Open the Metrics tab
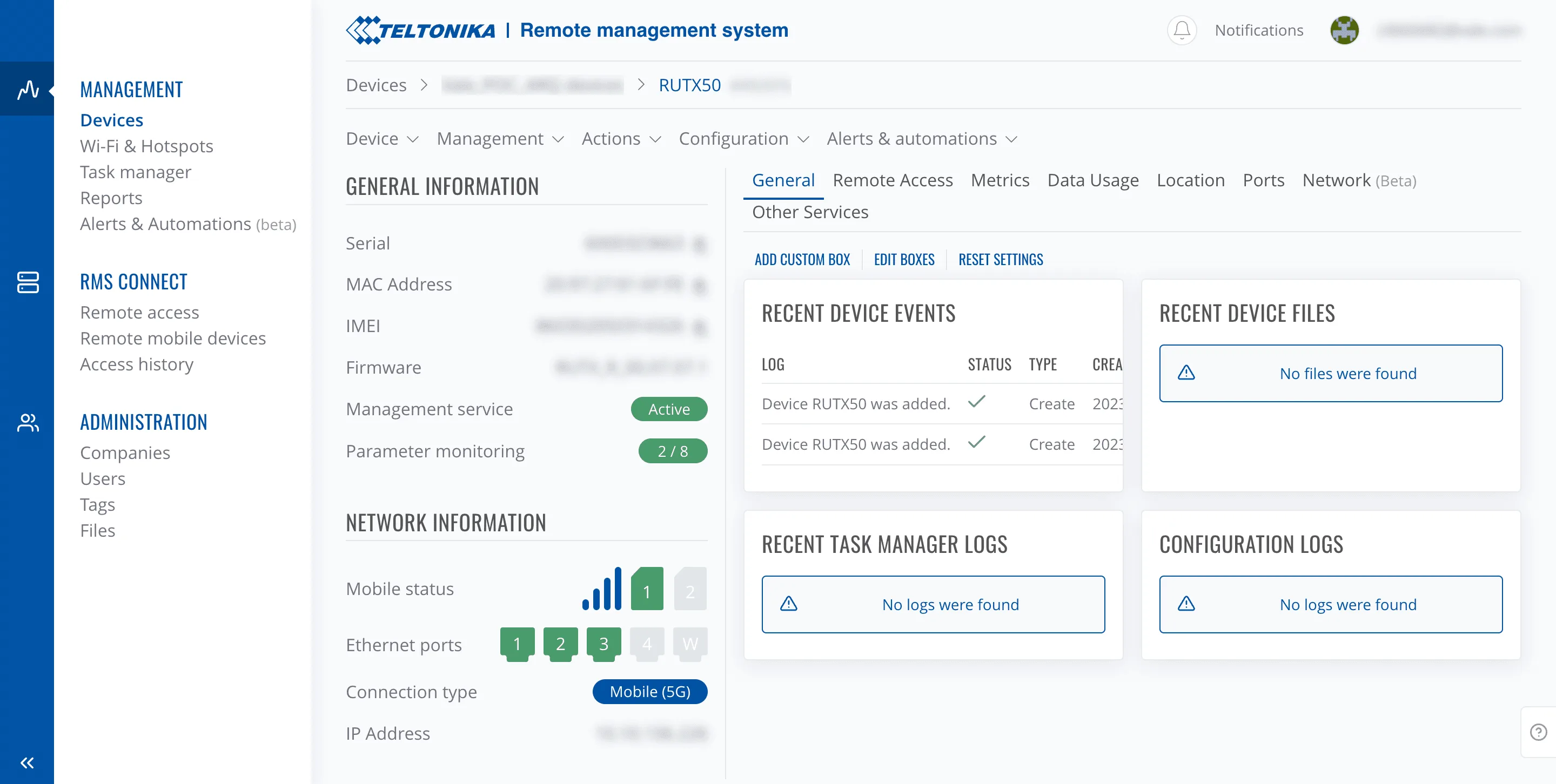The width and height of the screenshot is (1556, 784). click(1000, 180)
